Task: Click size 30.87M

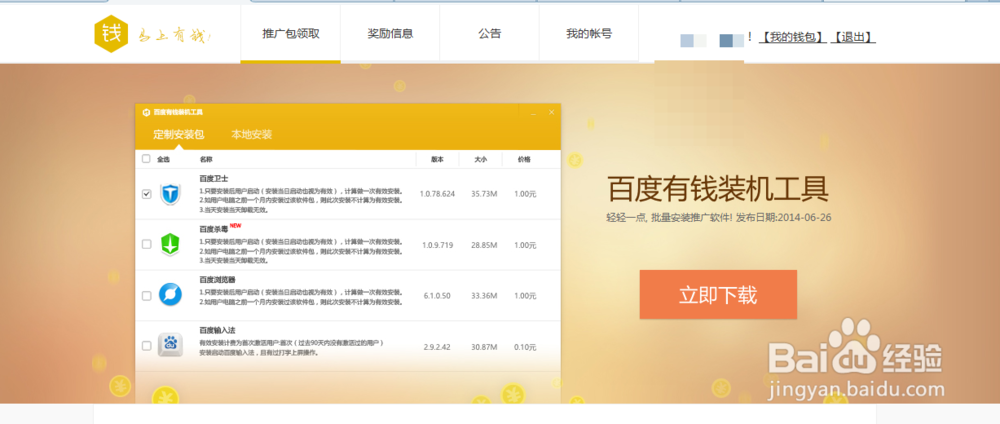Action: point(484,347)
